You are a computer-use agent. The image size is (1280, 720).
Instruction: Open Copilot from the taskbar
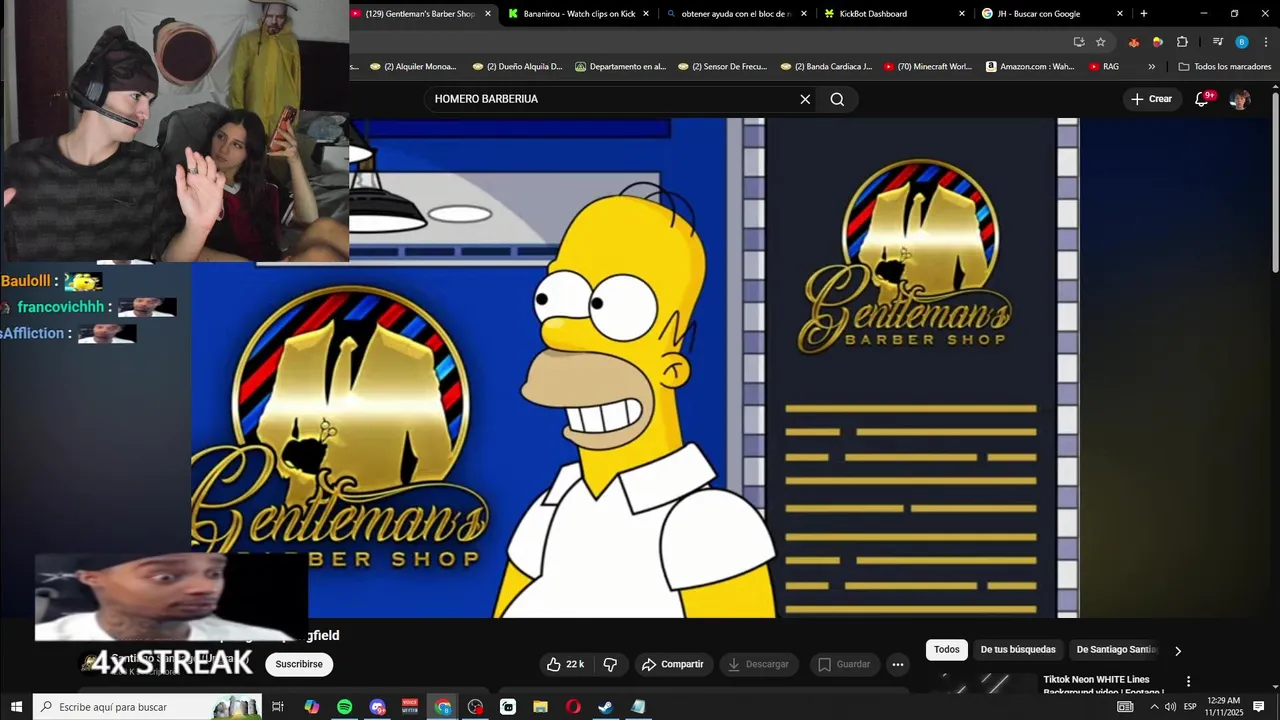click(x=312, y=707)
